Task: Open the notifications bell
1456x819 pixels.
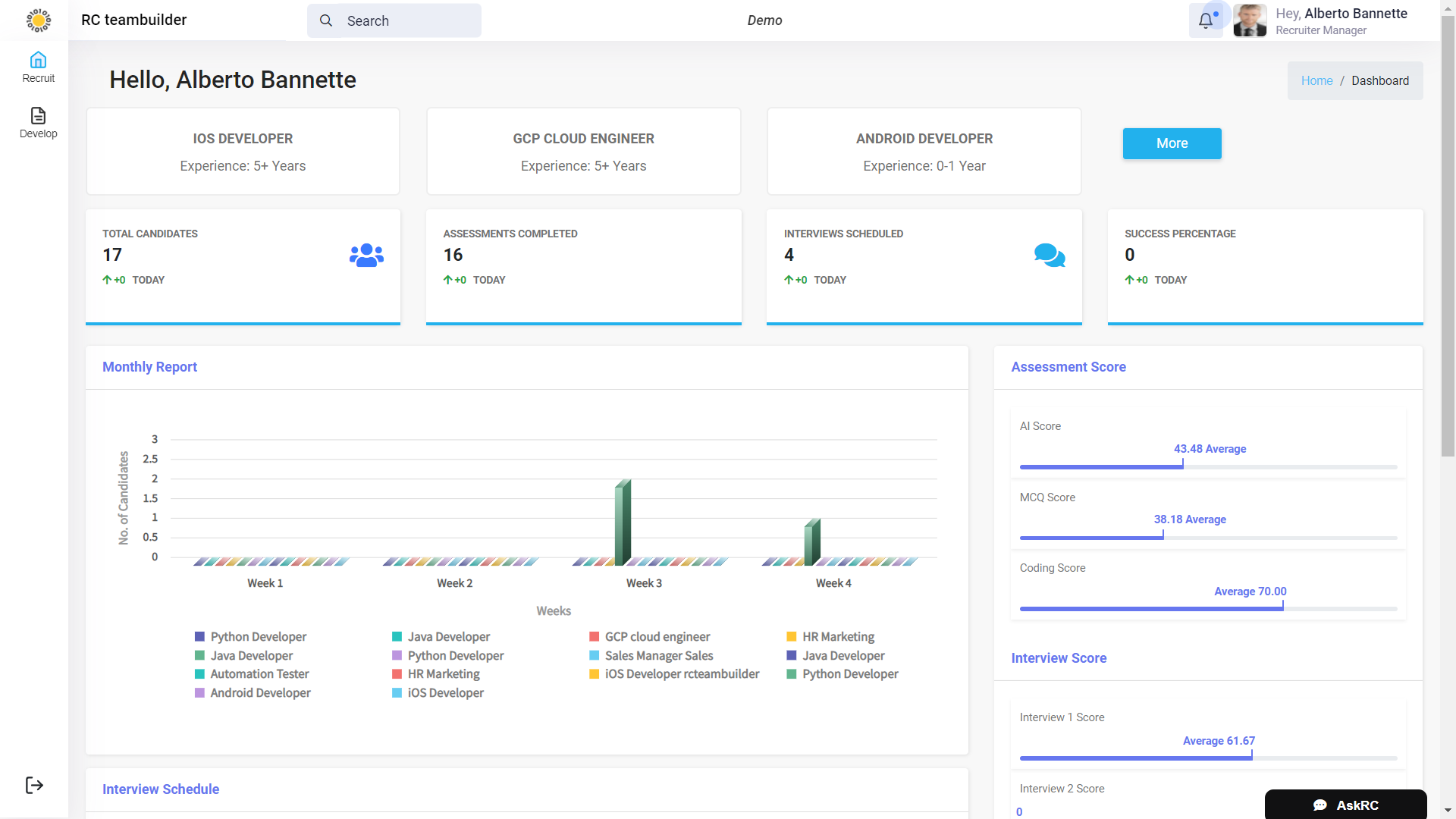Action: tap(1206, 21)
